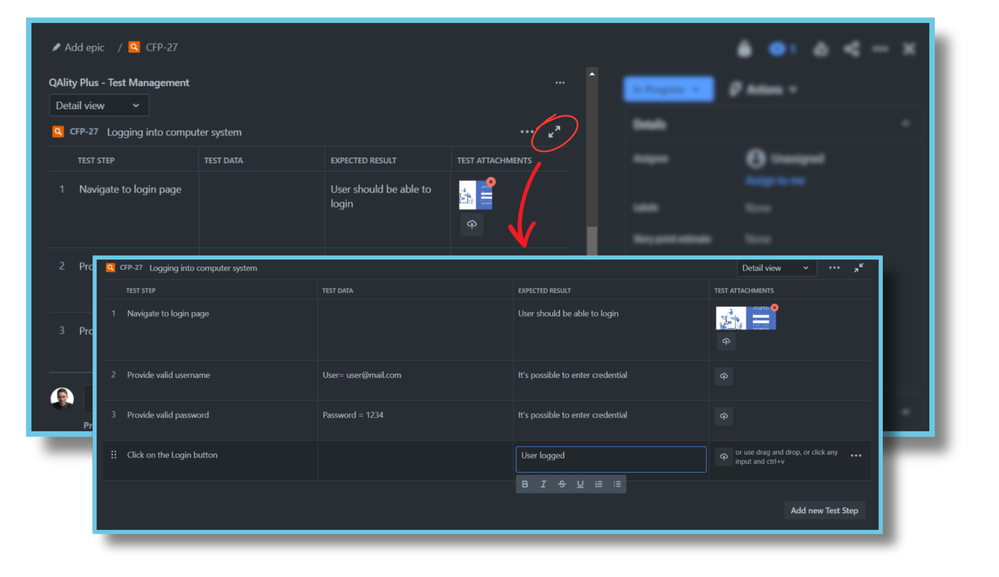Open the issue header more-actions menu
Screen dimensions: 999x577
(x=880, y=48)
